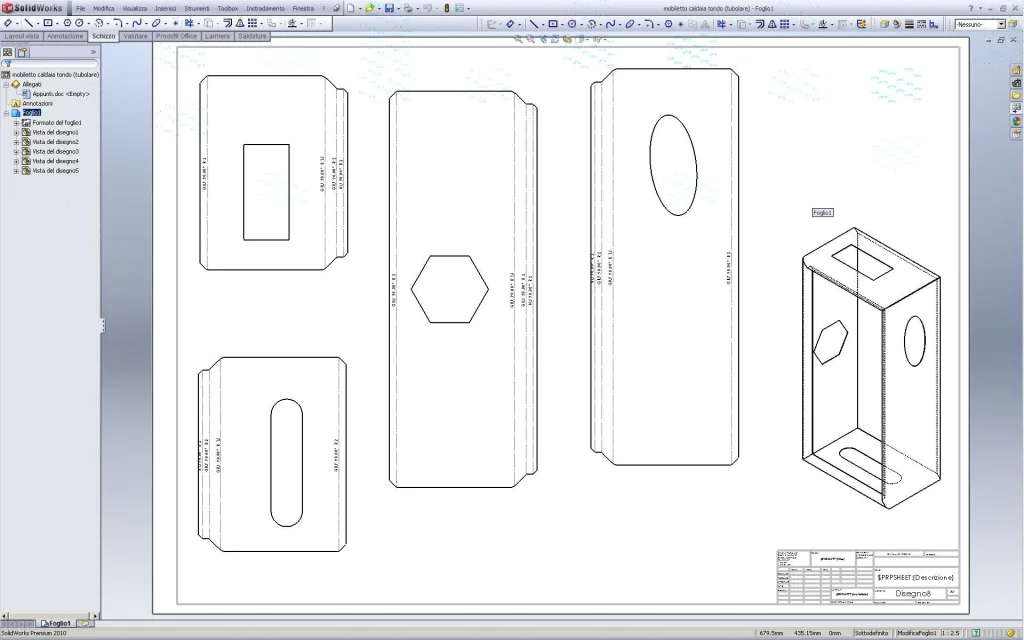Open the Custom Properties task pane icon
This screenshot has height=640, width=1024.
tap(1016, 134)
